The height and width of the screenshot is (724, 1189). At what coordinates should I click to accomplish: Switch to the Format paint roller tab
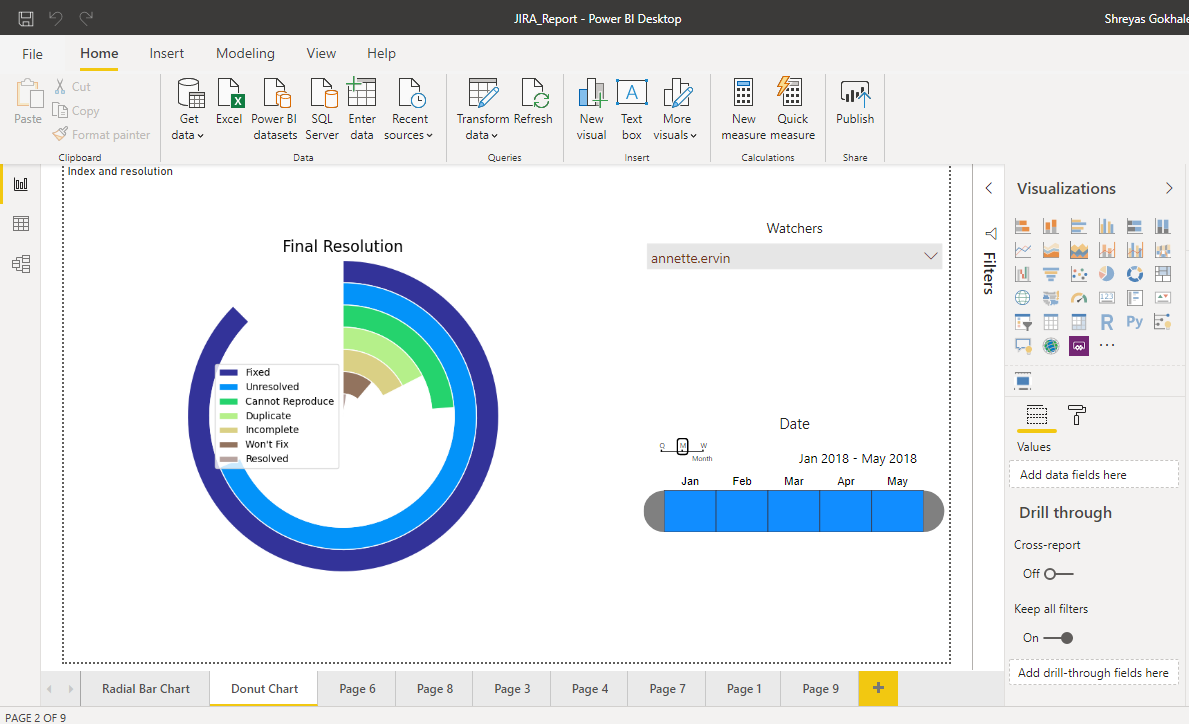pyautogui.click(x=1077, y=415)
